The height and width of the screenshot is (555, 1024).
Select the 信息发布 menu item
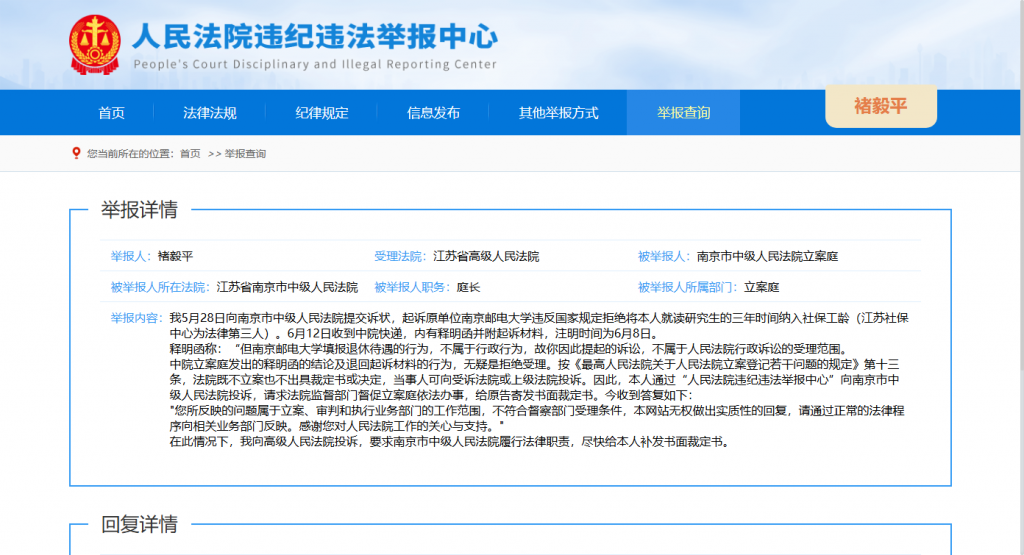tap(433, 113)
